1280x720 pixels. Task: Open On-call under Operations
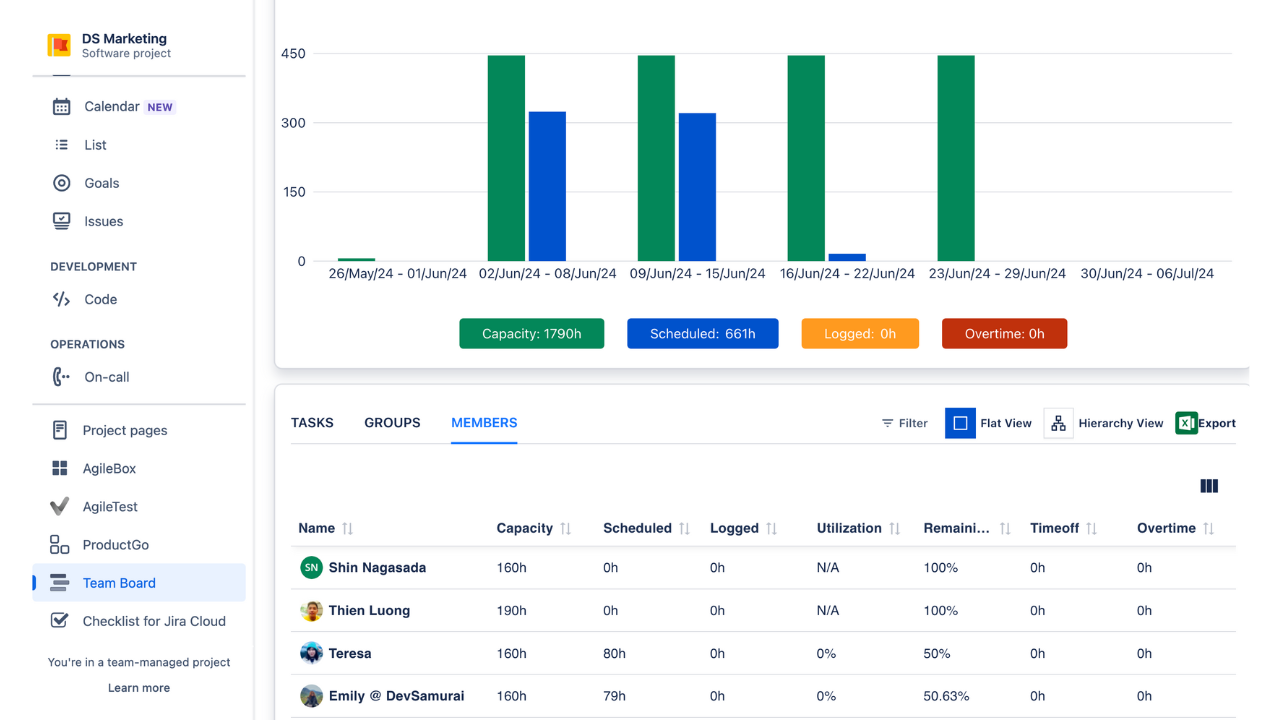click(x=105, y=377)
